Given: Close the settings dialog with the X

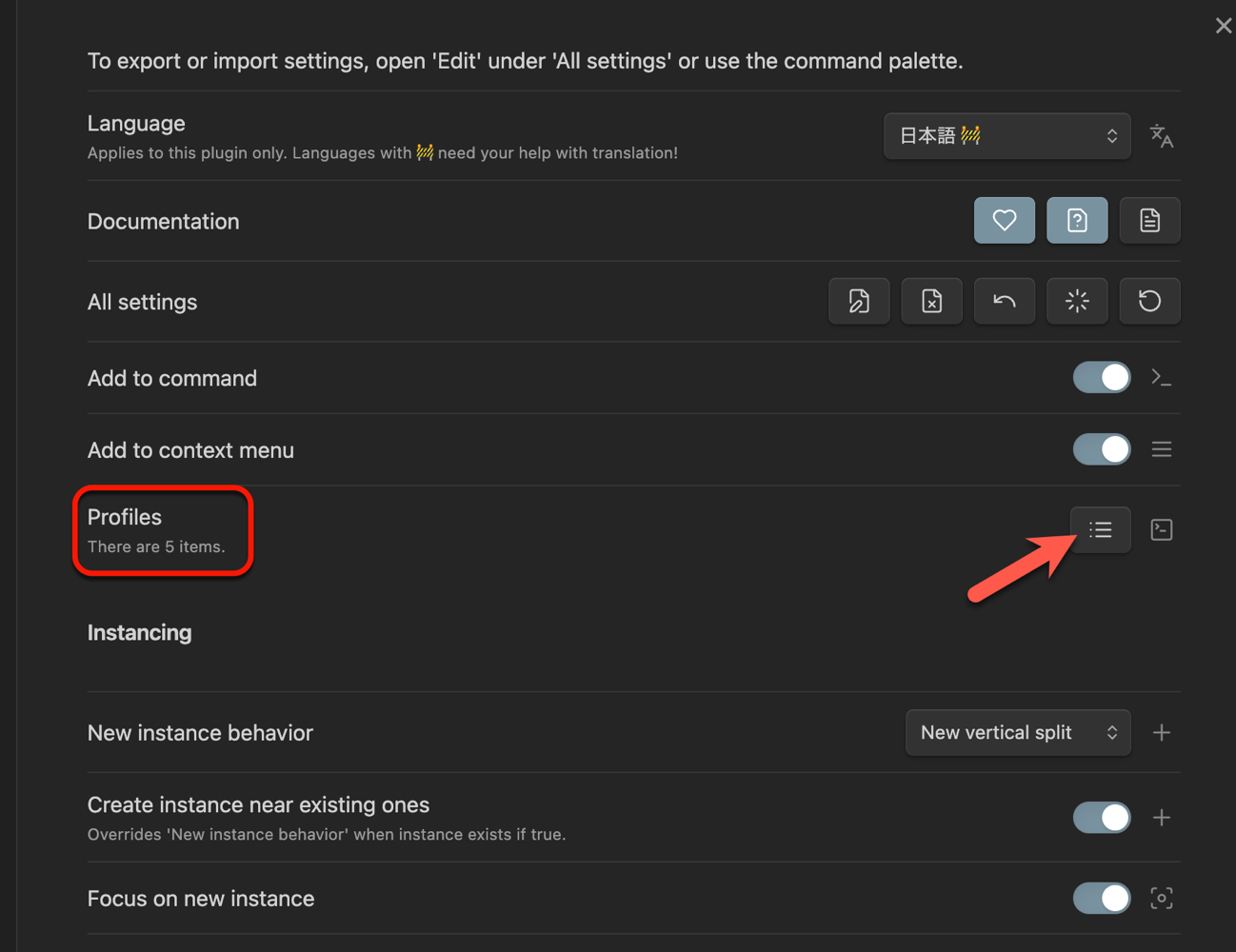Looking at the screenshot, I should 1223,26.
